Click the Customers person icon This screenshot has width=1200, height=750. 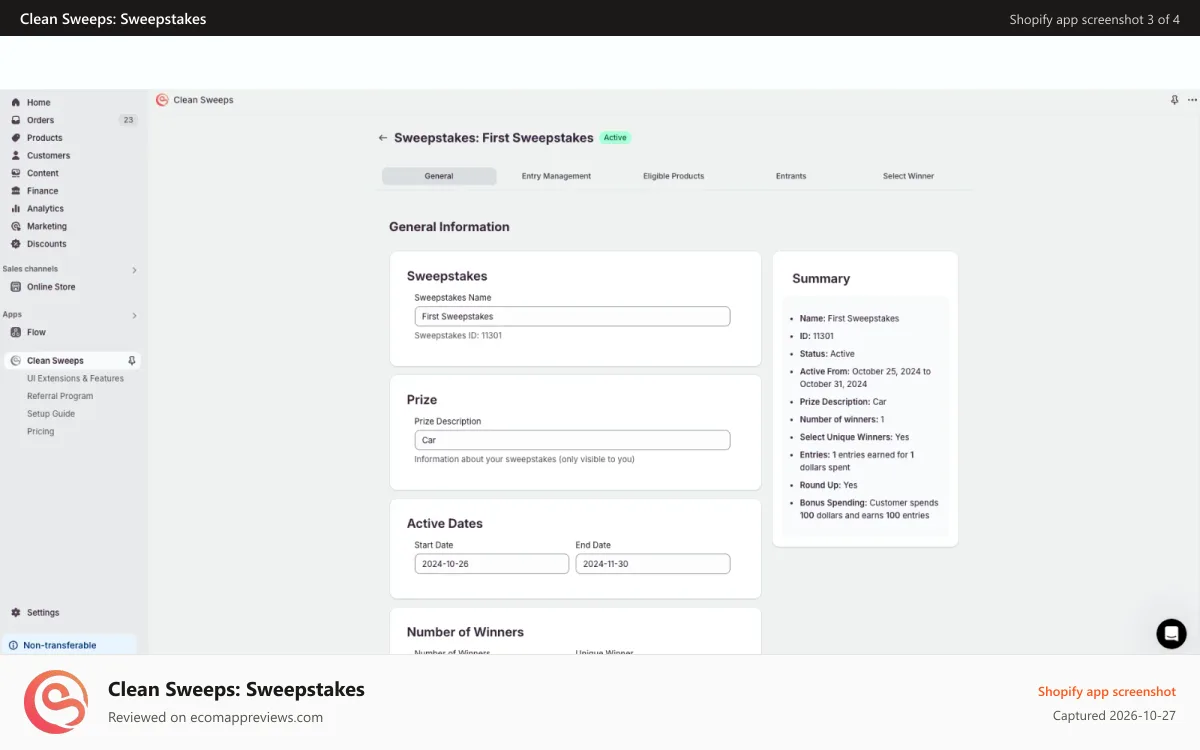16,155
